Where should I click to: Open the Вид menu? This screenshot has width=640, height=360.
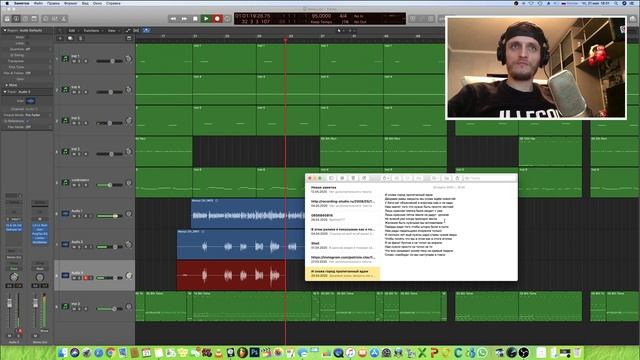pos(85,3)
